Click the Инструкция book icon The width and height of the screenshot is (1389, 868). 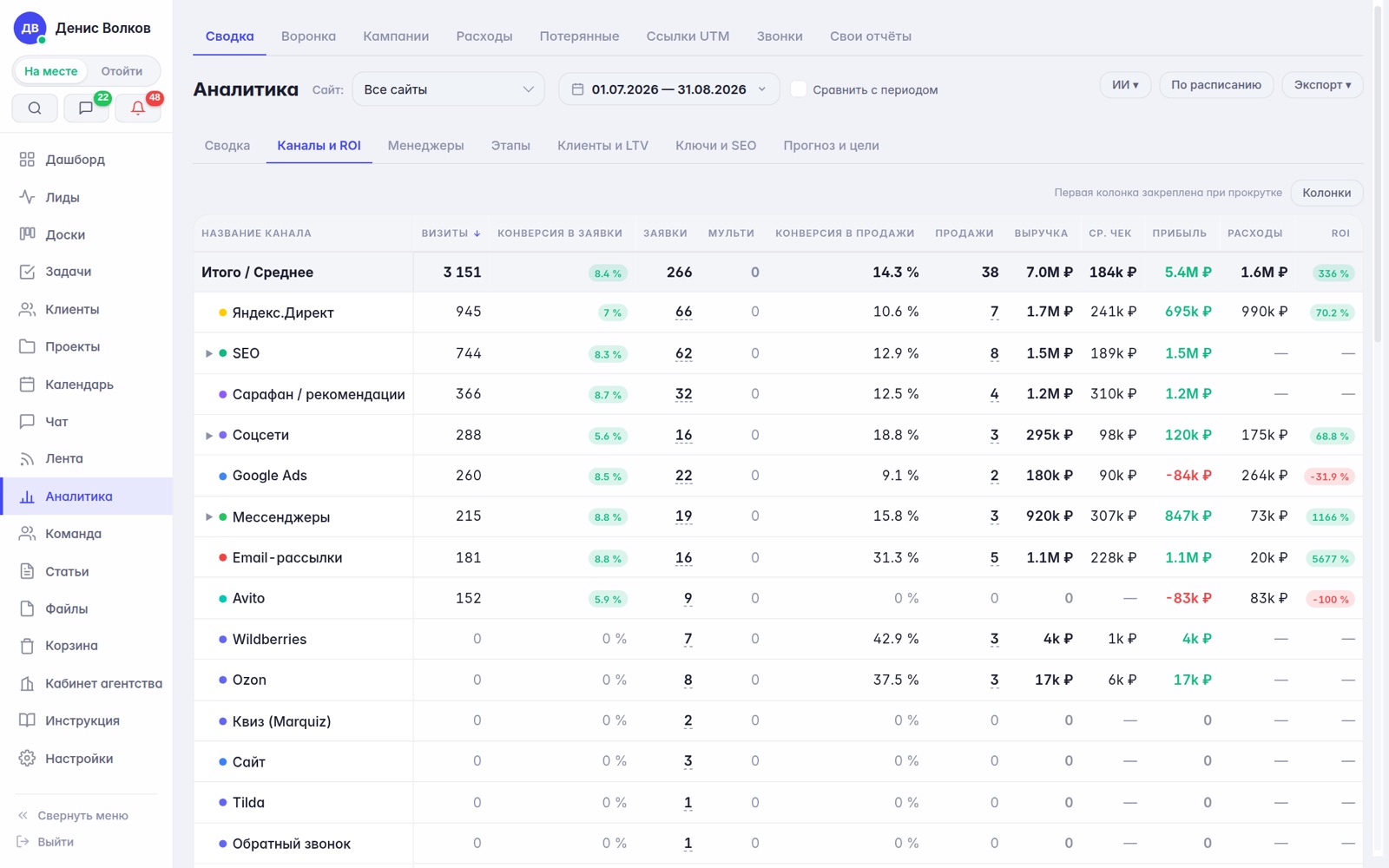tap(27, 720)
